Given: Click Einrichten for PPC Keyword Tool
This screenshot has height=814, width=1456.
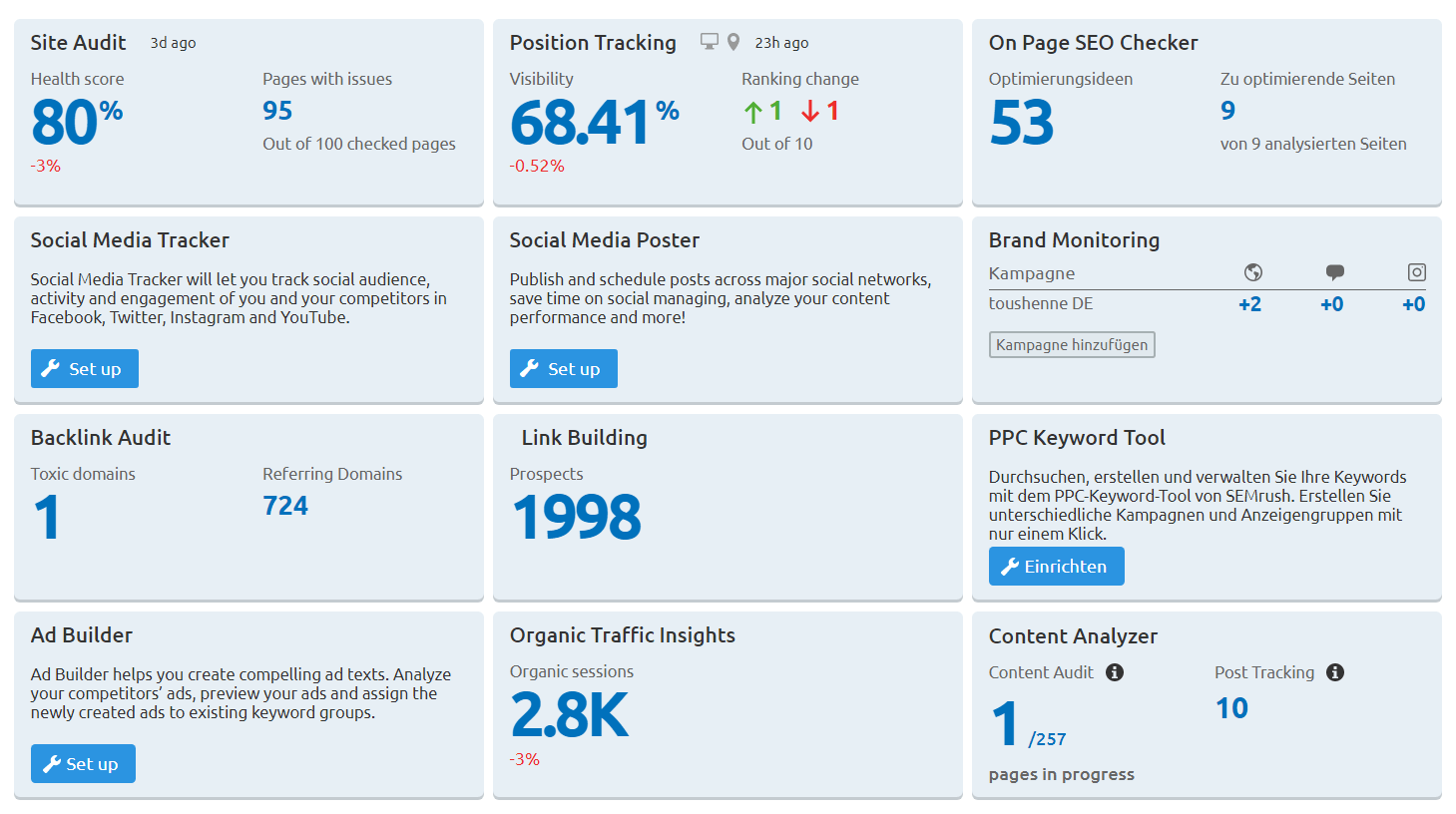Looking at the screenshot, I should (x=1056, y=567).
